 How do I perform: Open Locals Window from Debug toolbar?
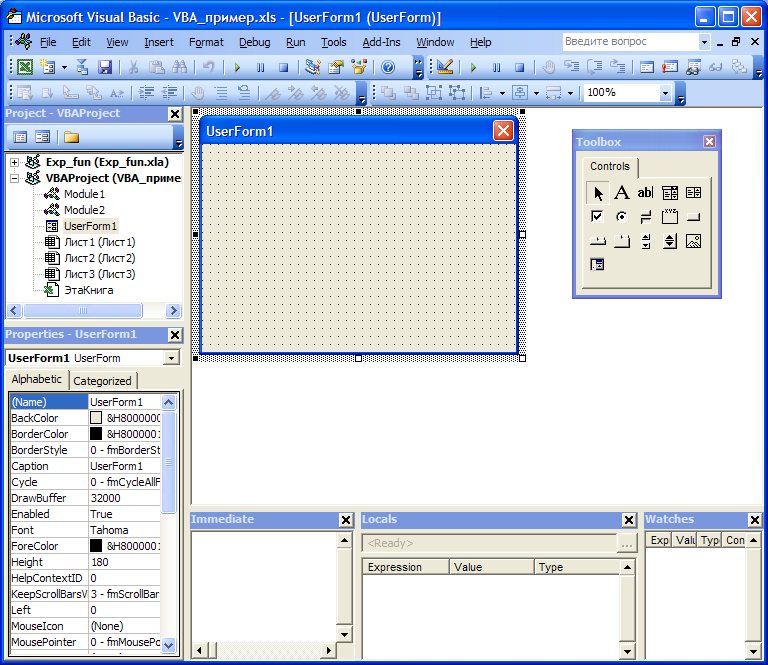[647, 67]
